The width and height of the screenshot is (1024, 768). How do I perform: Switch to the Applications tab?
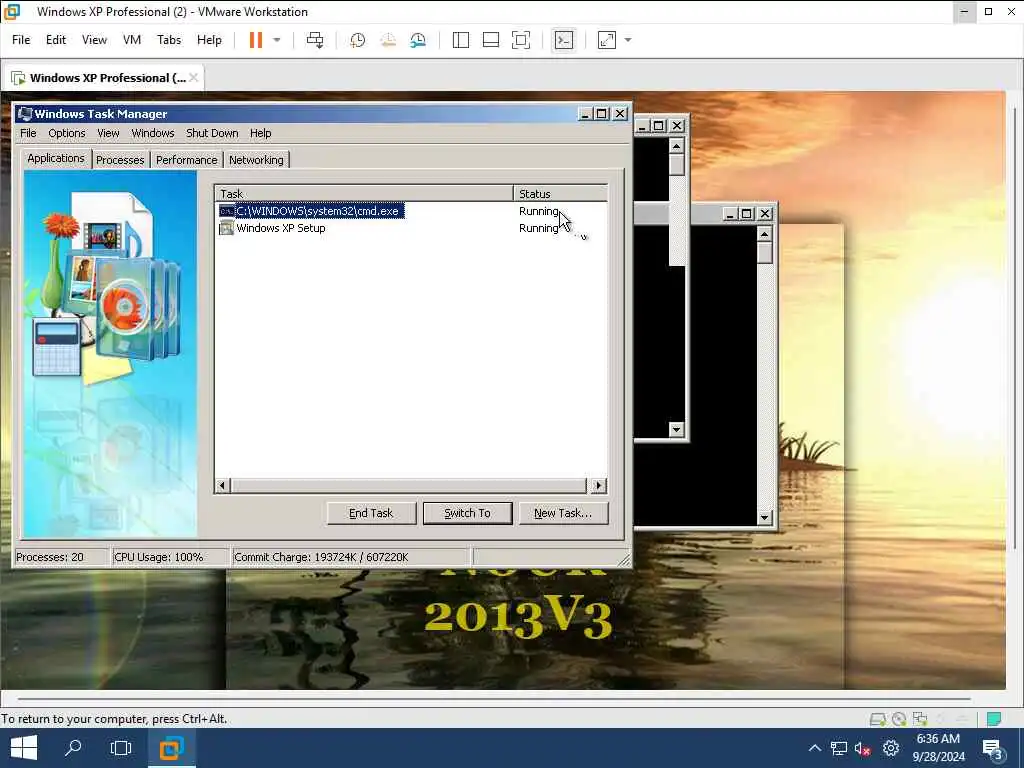[56, 159]
